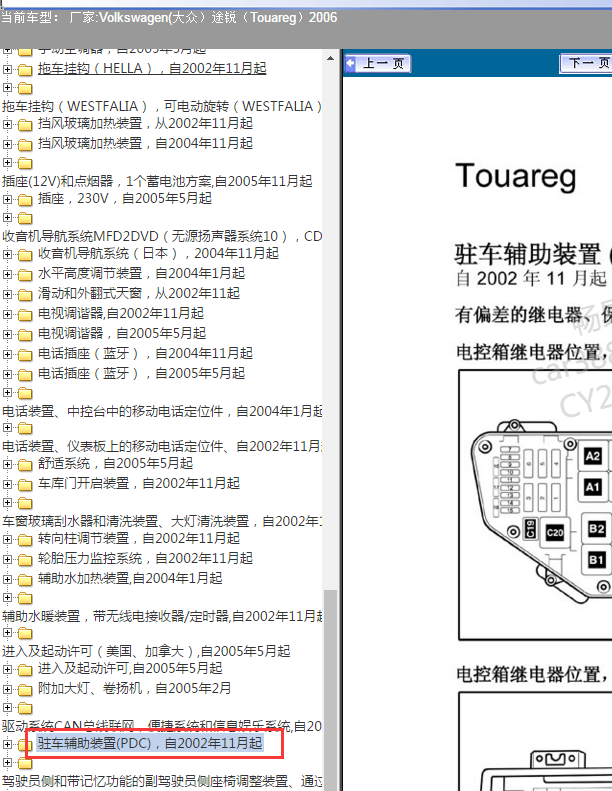Click folder icon beside 车库门开启装置

pos(25,485)
